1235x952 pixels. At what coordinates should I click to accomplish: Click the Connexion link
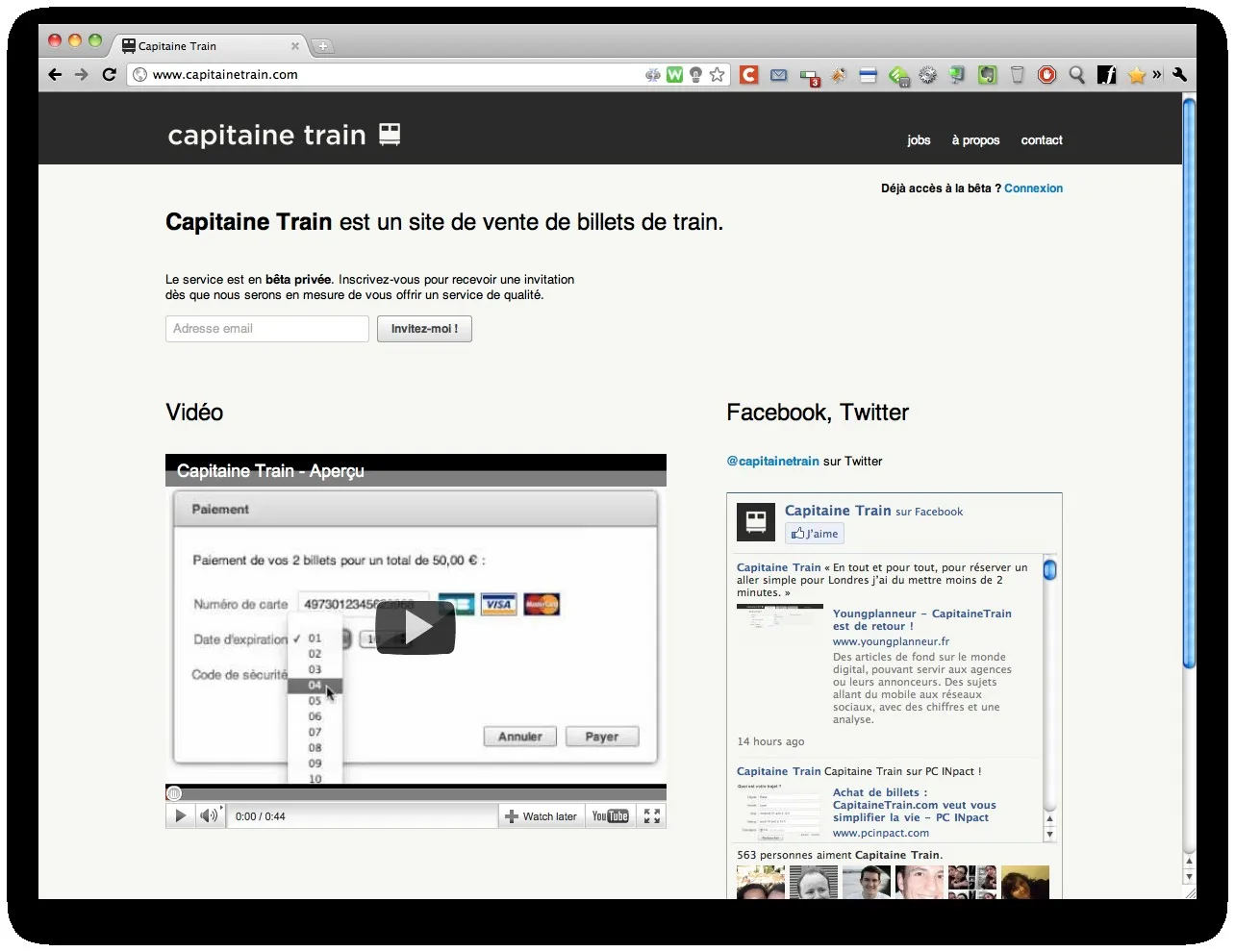pyautogui.click(x=1033, y=188)
